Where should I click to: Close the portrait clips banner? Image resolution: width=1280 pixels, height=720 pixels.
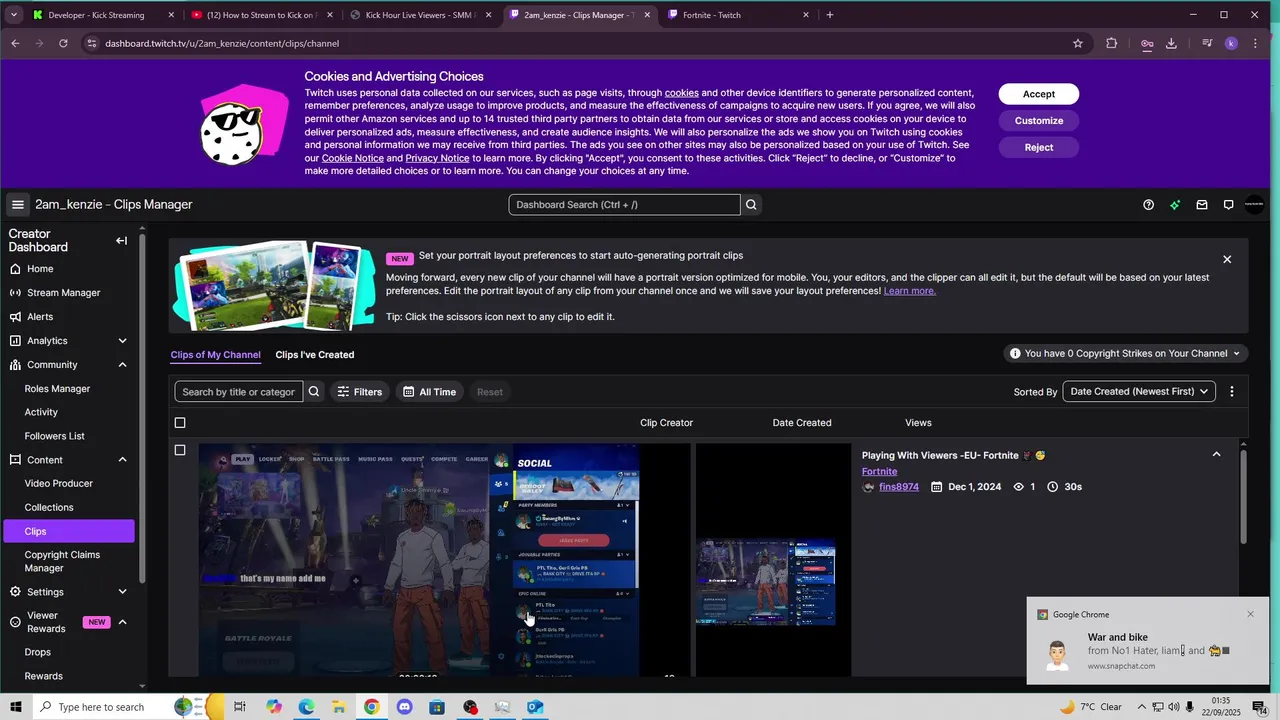tap(1227, 259)
